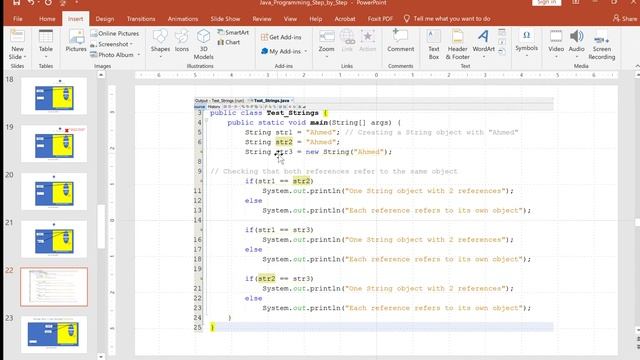Expand the Photo Album dropdown arrow
Viewport: 640px width, 360px height.
139,55
